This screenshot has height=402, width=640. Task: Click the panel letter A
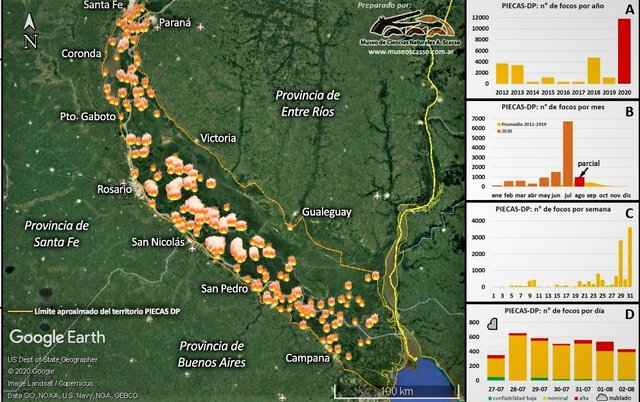[x=630, y=10]
